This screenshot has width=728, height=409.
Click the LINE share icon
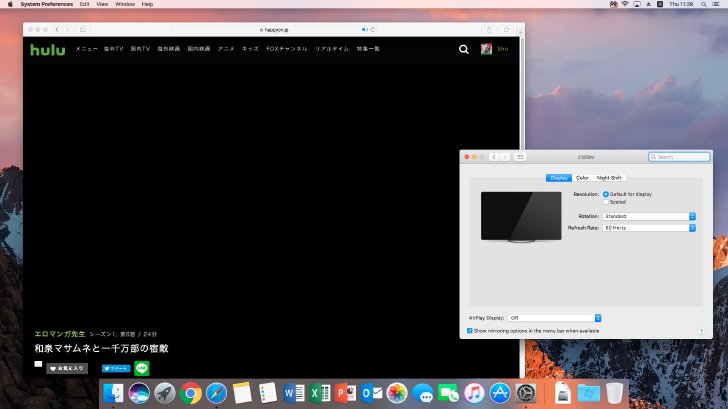click(x=142, y=368)
